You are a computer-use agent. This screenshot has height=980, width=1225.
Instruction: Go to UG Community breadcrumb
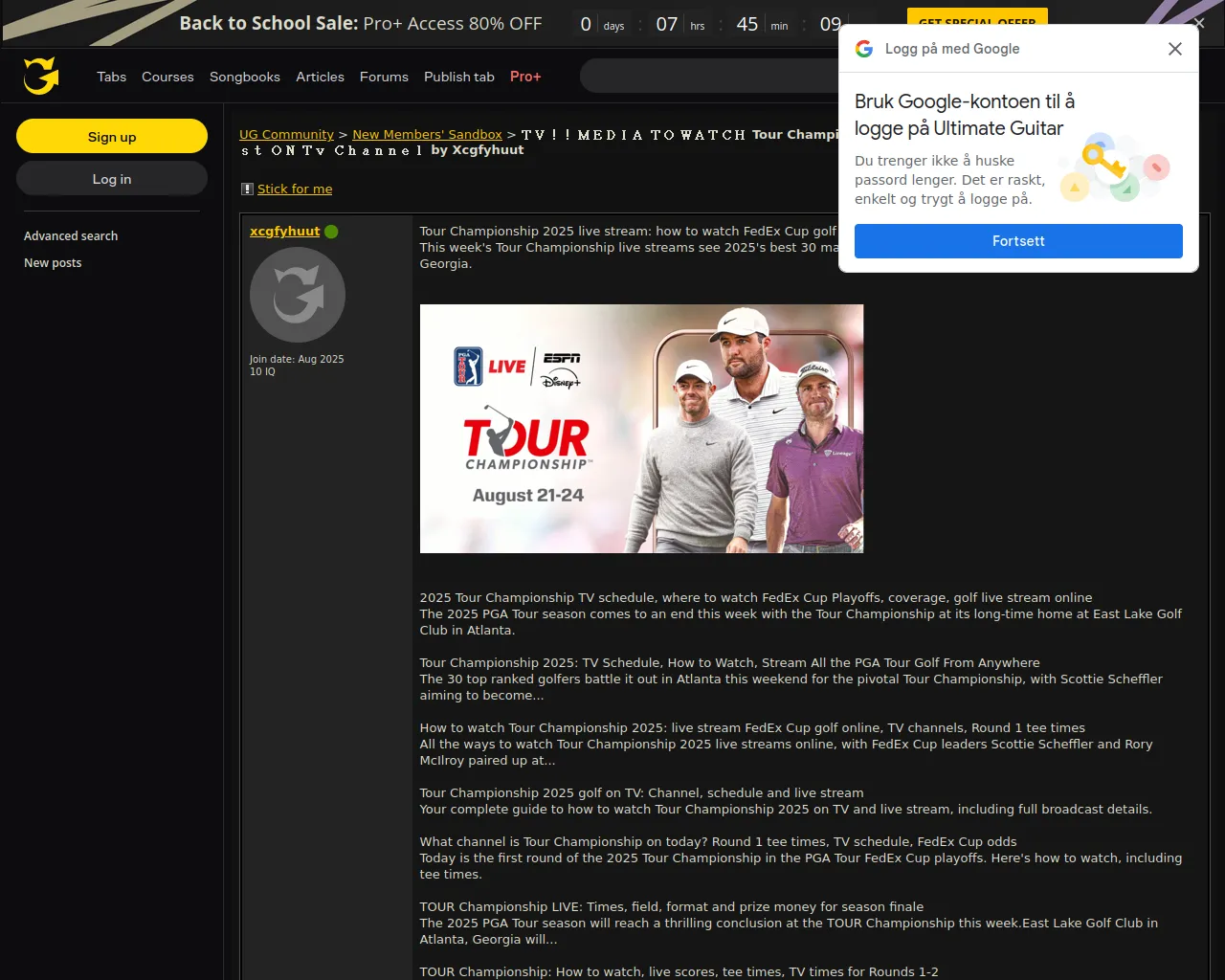(286, 135)
